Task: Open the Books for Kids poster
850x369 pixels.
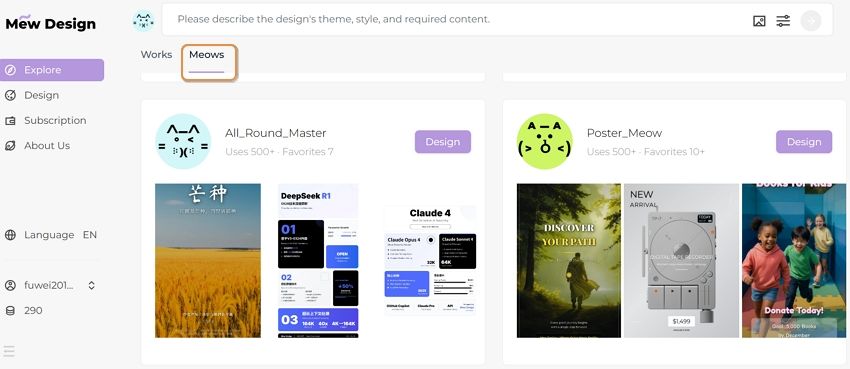Action: coord(794,261)
